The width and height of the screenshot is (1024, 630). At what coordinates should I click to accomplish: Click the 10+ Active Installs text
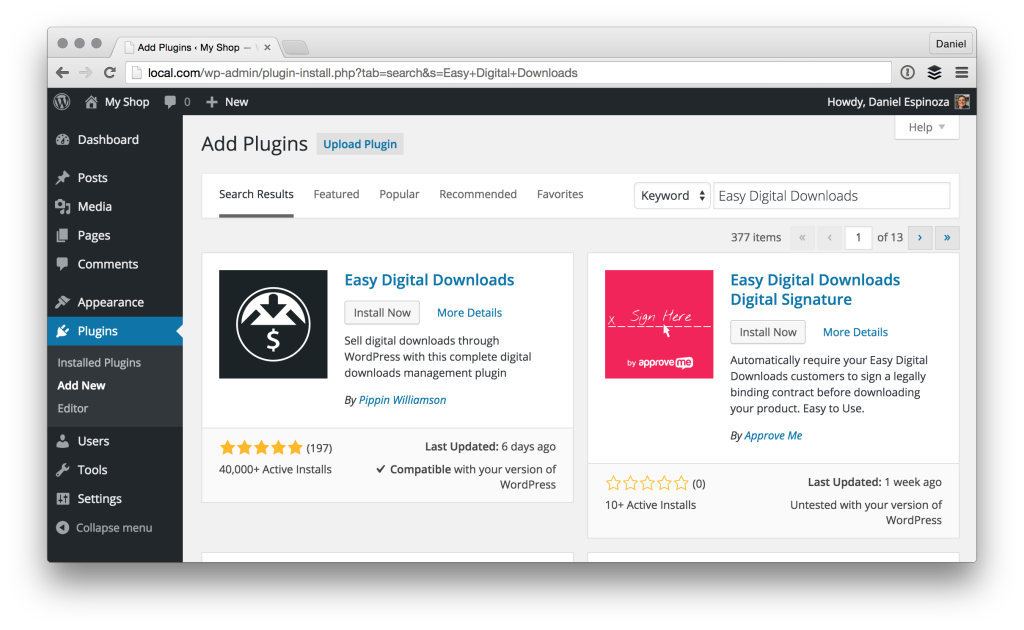pyautogui.click(x=650, y=505)
